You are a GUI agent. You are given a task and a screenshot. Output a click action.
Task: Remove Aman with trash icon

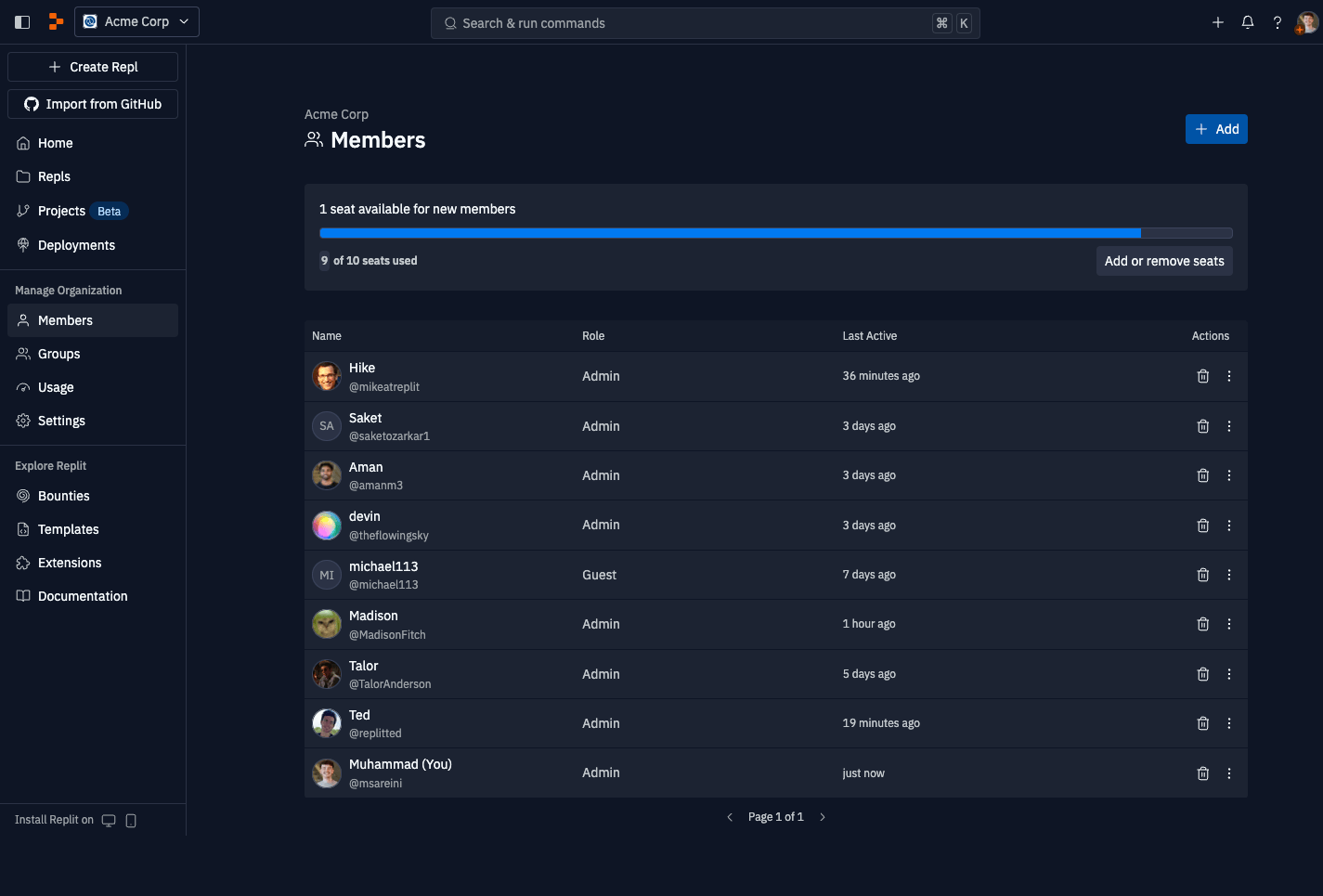pos(1203,475)
